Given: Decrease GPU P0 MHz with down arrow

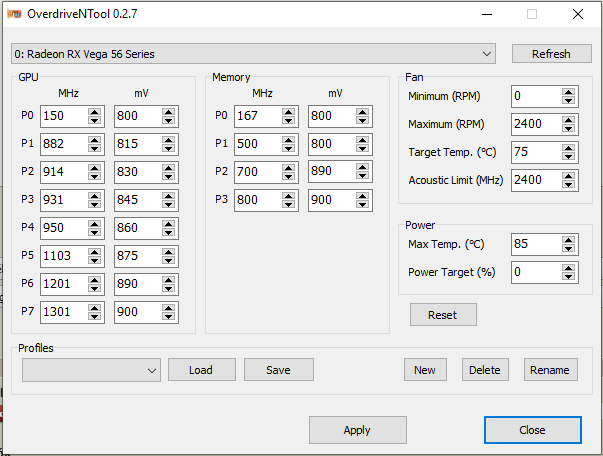Looking at the screenshot, I should tap(94, 120).
